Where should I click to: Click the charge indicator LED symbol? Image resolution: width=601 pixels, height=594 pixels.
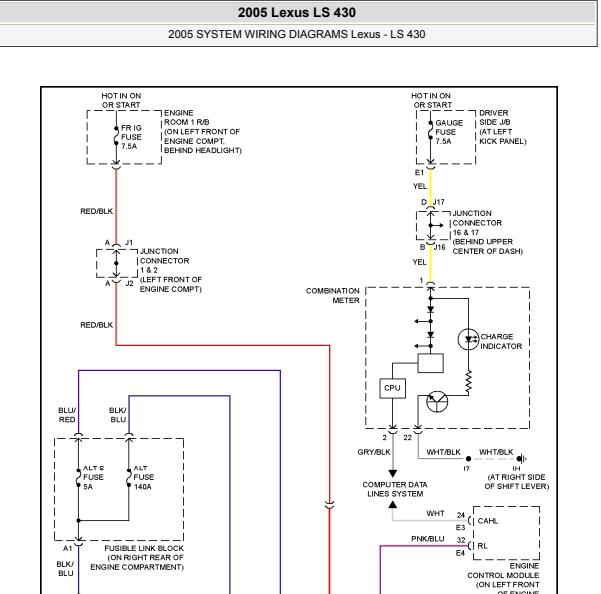coord(468,339)
